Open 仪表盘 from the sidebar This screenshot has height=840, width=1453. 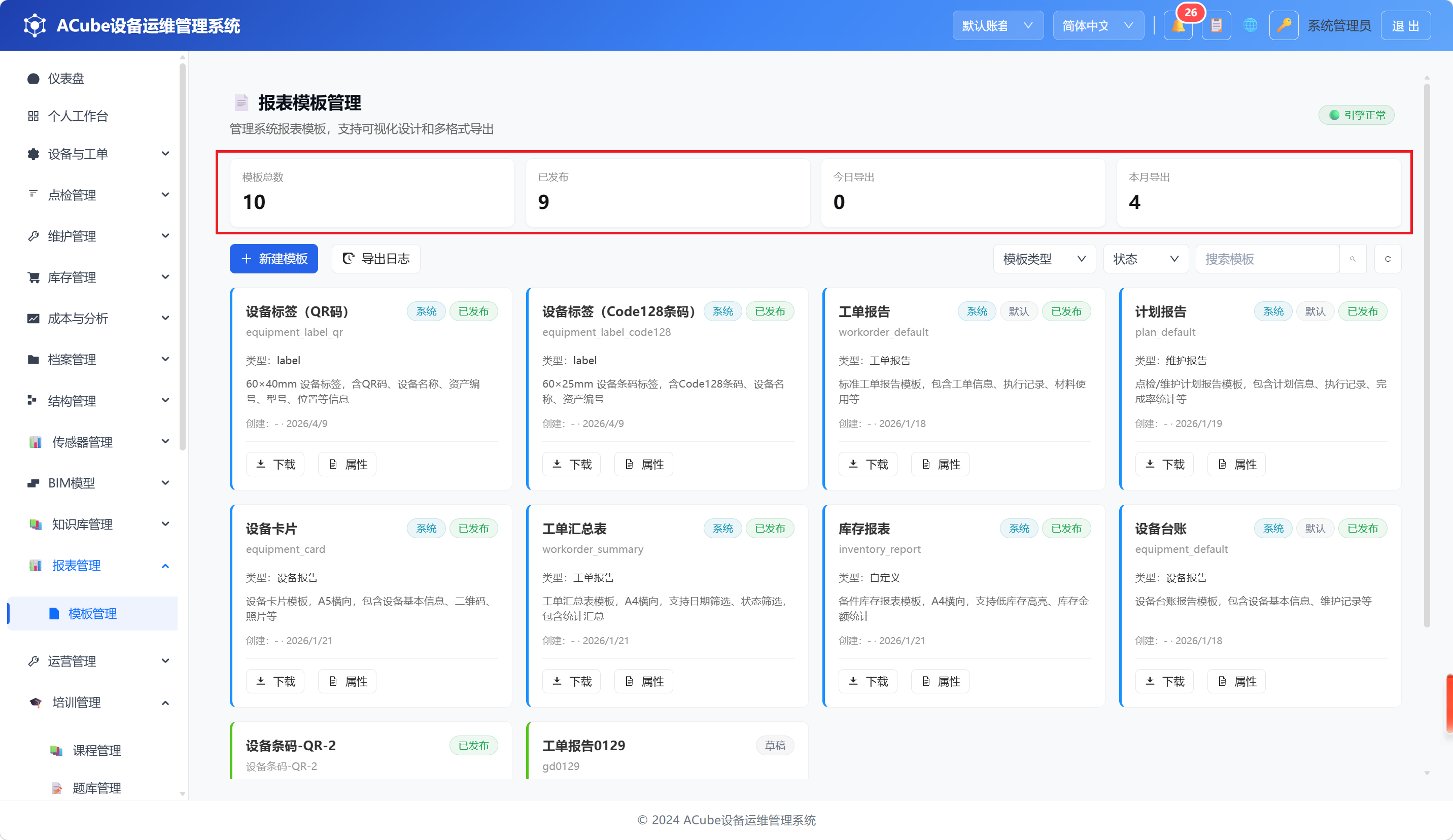[92, 79]
